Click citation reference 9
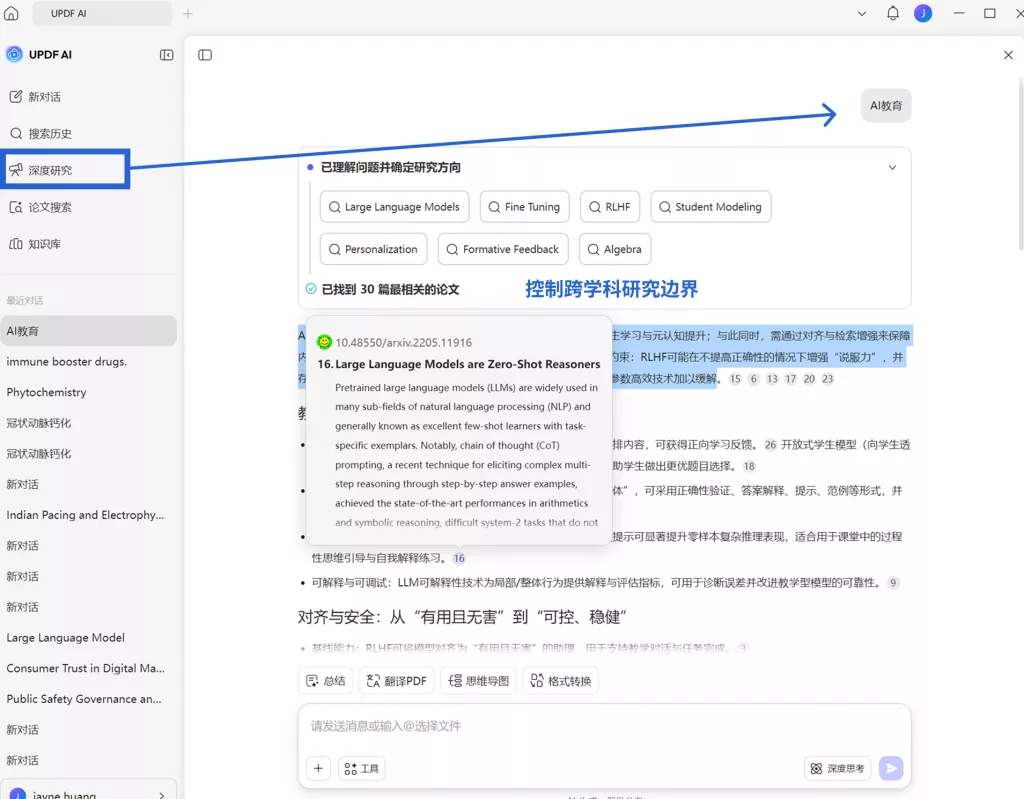 (x=893, y=583)
